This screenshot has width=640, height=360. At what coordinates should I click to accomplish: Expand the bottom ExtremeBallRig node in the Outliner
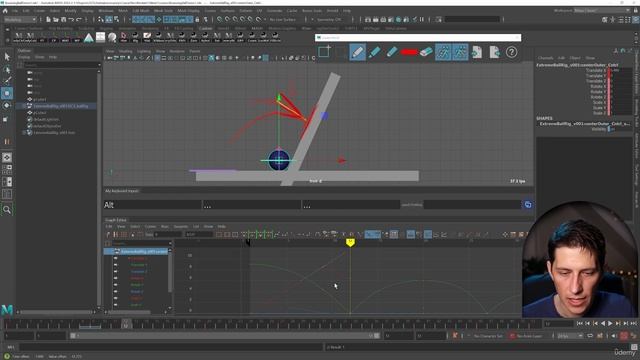pyautogui.click(x=24, y=133)
